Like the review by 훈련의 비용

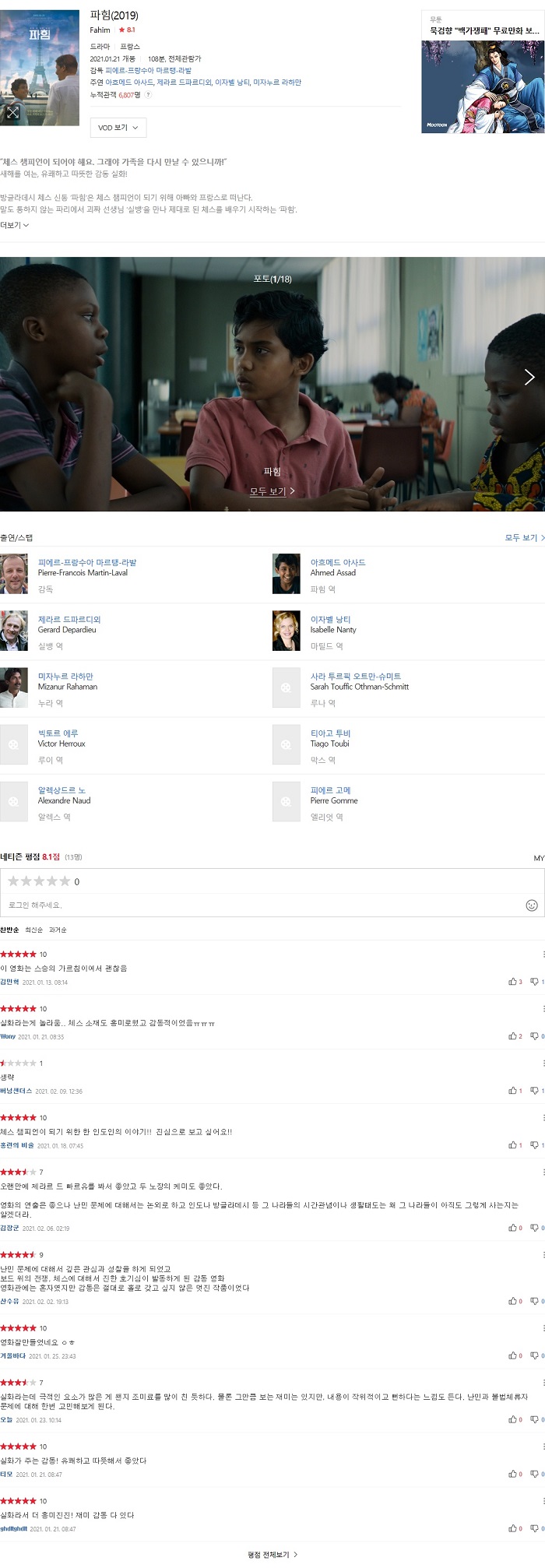(515, 1145)
